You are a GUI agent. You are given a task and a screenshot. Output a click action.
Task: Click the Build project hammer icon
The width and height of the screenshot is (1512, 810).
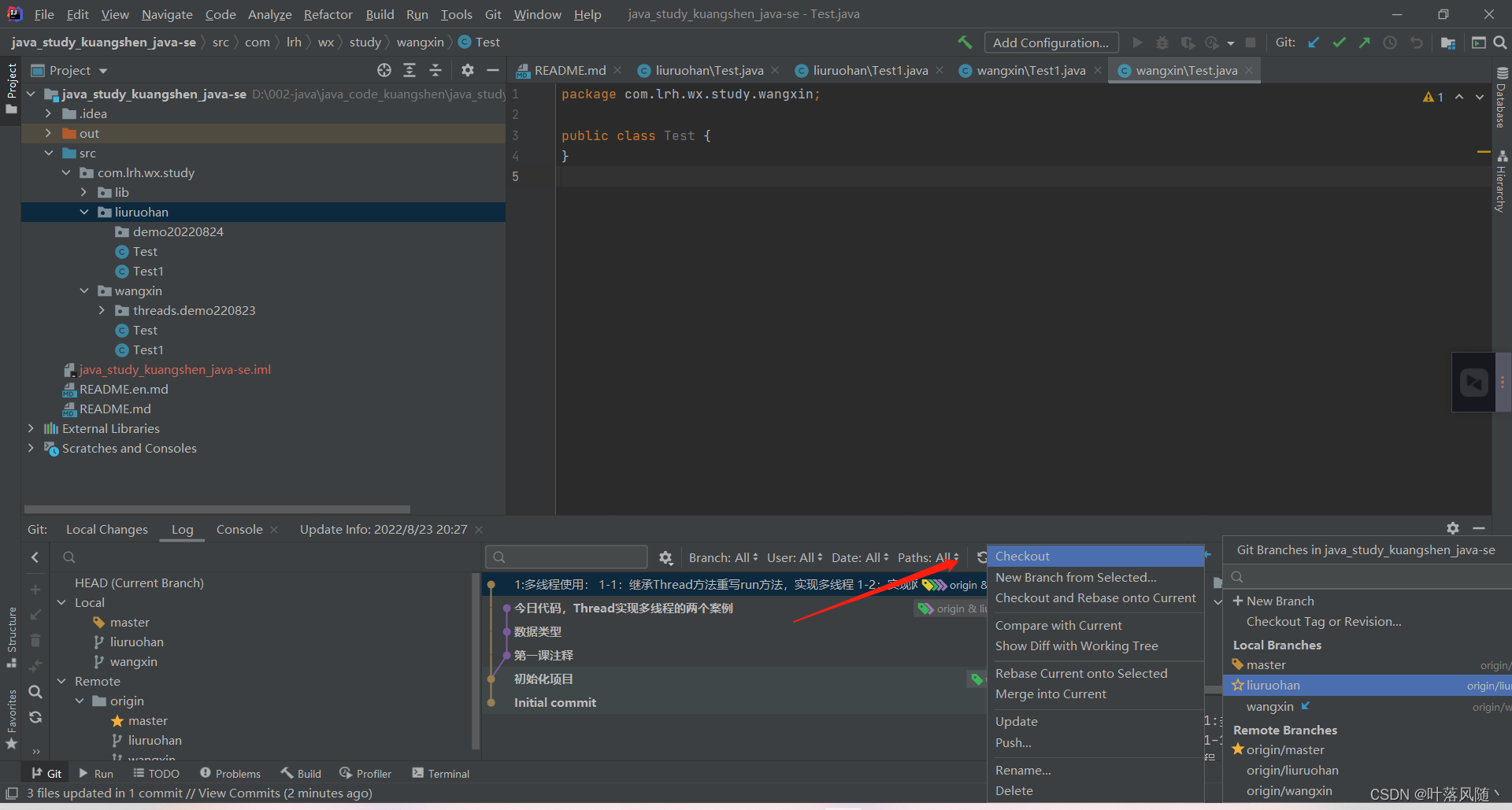pos(965,43)
